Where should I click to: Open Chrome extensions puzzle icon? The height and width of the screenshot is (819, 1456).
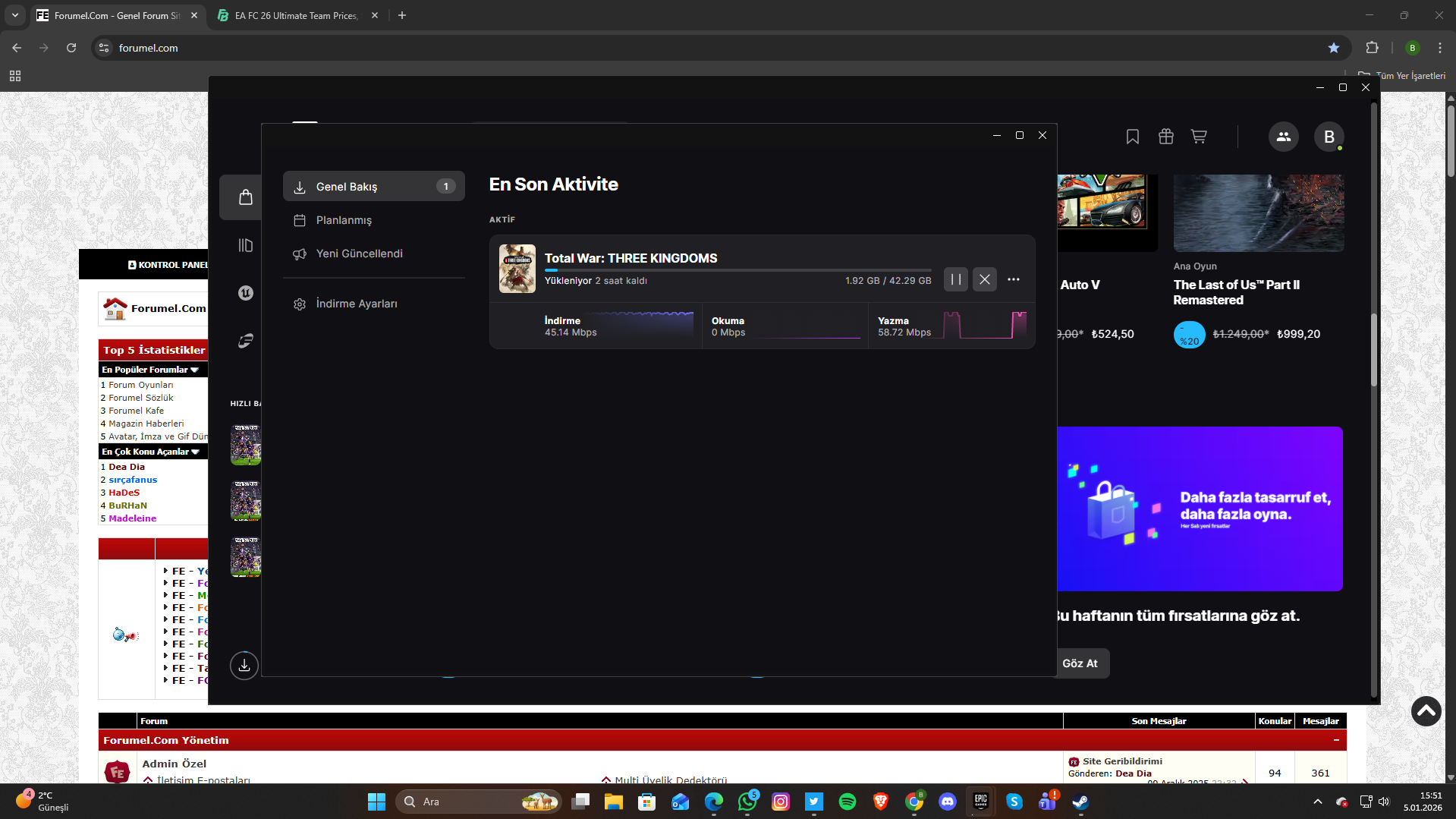click(x=1372, y=48)
